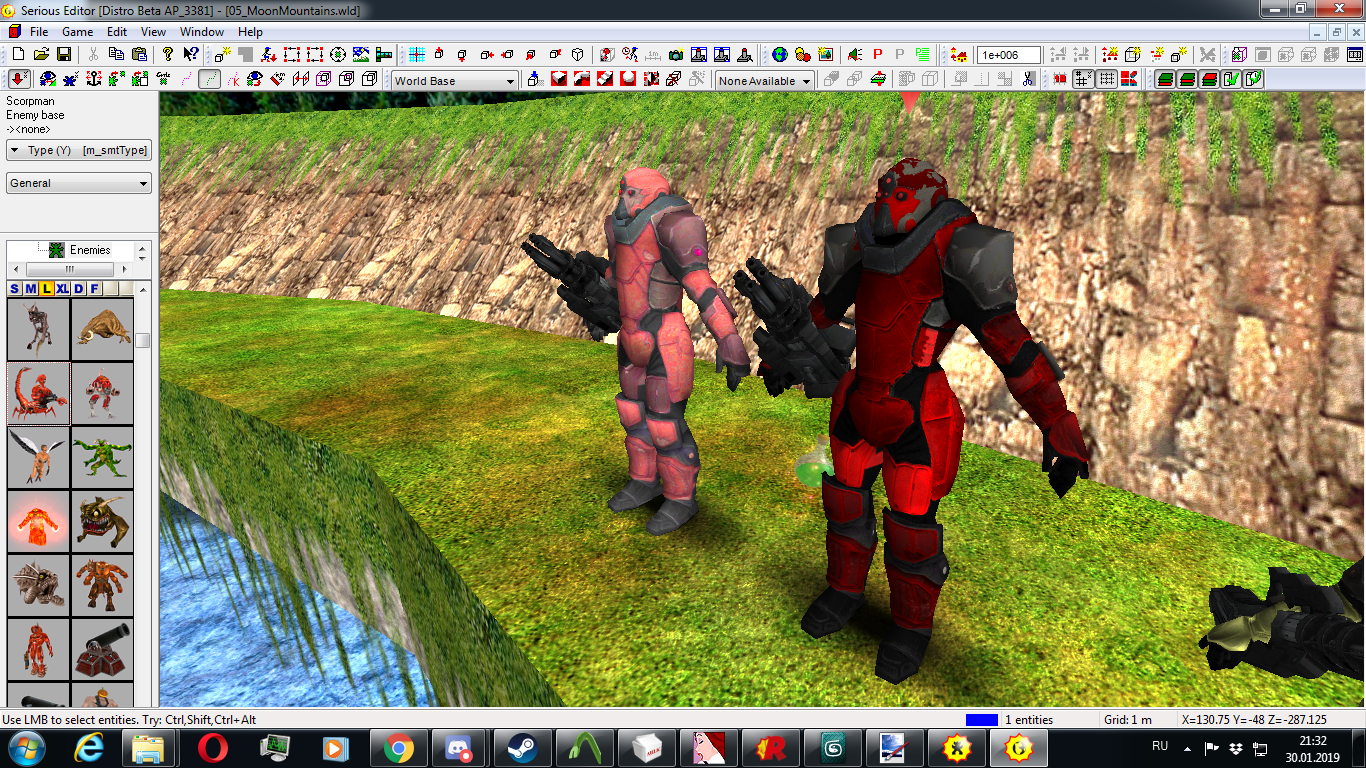Click the camera snapshot icon
Image resolution: width=1366 pixels, height=768 pixels.
(x=675, y=54)
